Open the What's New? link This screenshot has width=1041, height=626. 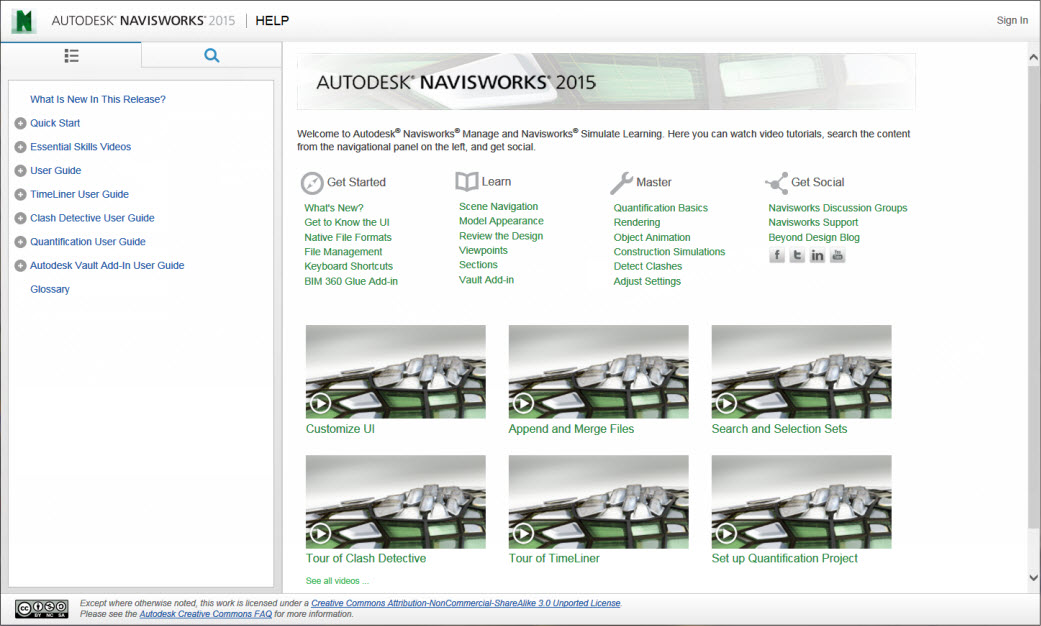pyautogui.click(x=334, y=208)
